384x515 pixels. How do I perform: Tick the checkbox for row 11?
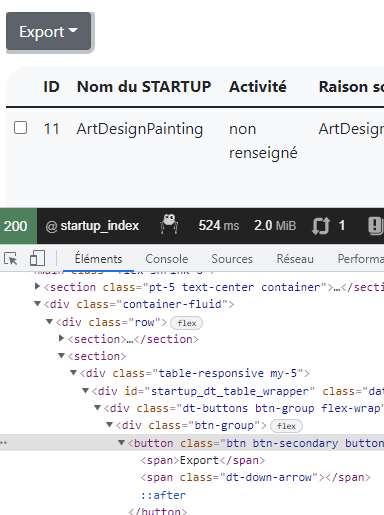pos(20,127)
